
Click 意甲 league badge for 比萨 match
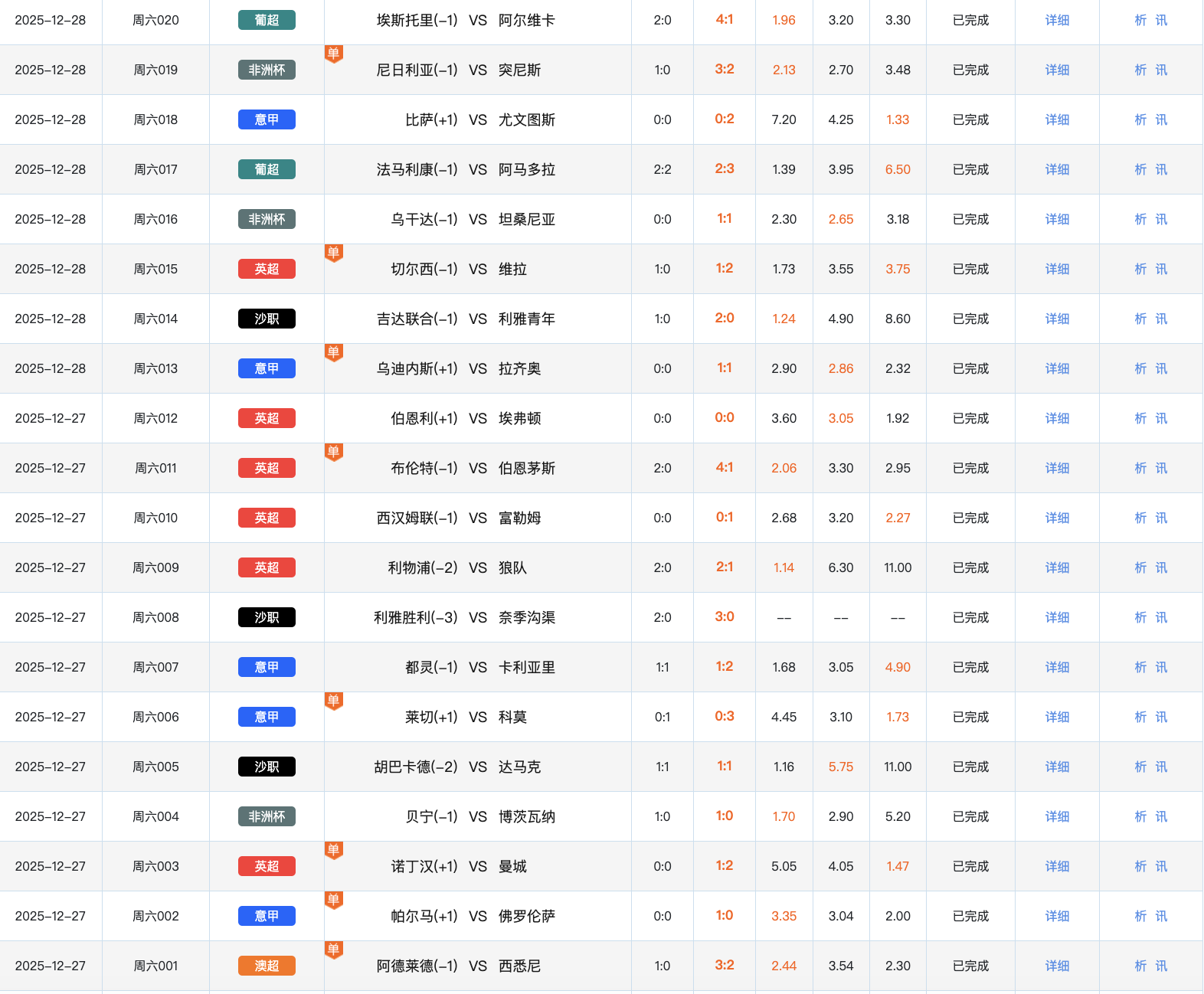click(x=267, y=119)
